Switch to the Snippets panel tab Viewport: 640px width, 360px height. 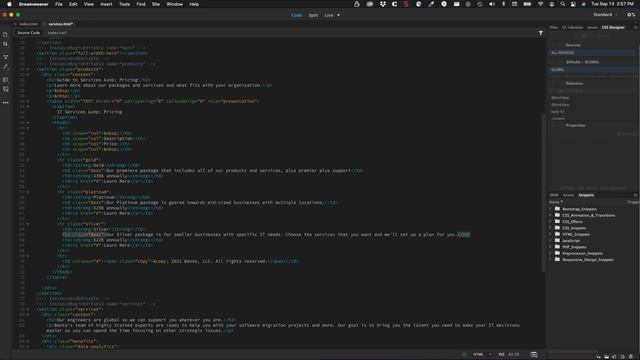[586, 195]
